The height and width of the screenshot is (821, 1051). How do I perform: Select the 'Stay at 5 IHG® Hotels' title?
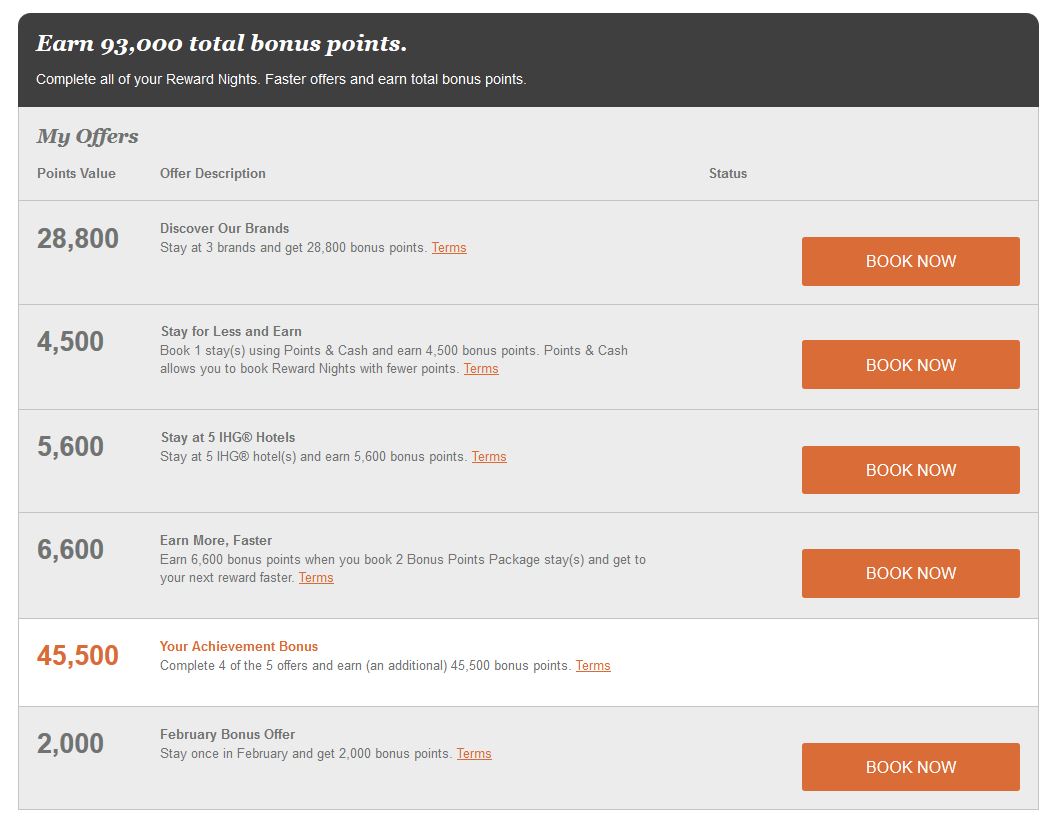(228, 437)
